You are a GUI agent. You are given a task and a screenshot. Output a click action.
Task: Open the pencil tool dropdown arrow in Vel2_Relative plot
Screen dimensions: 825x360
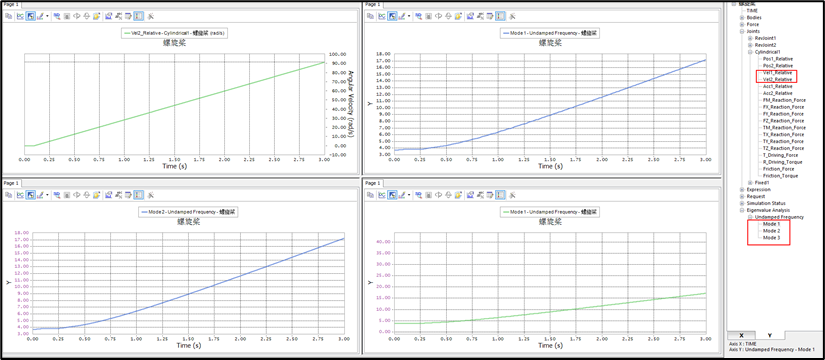click(47, 16)
